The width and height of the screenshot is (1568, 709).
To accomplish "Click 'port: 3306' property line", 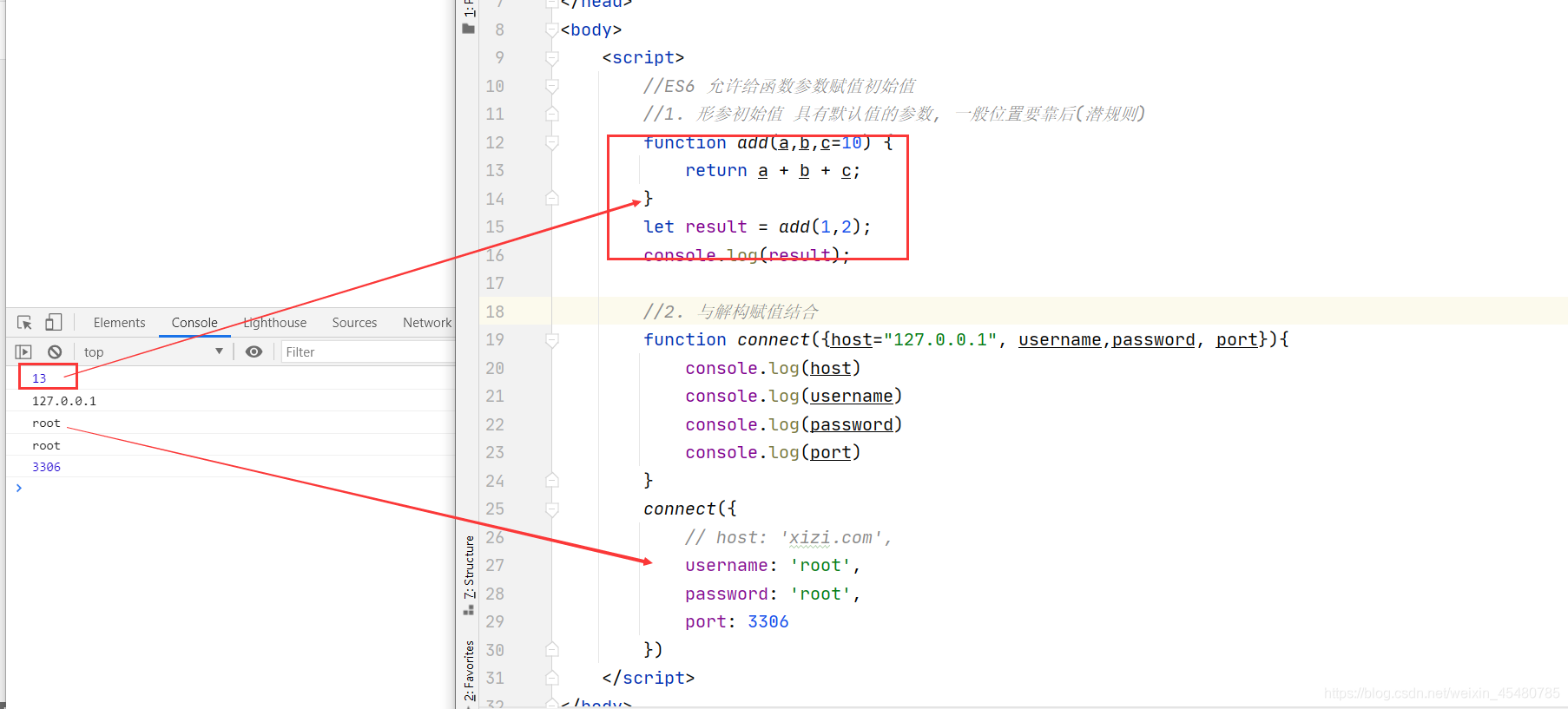I will pyautogui.click(x=737, y=621).
